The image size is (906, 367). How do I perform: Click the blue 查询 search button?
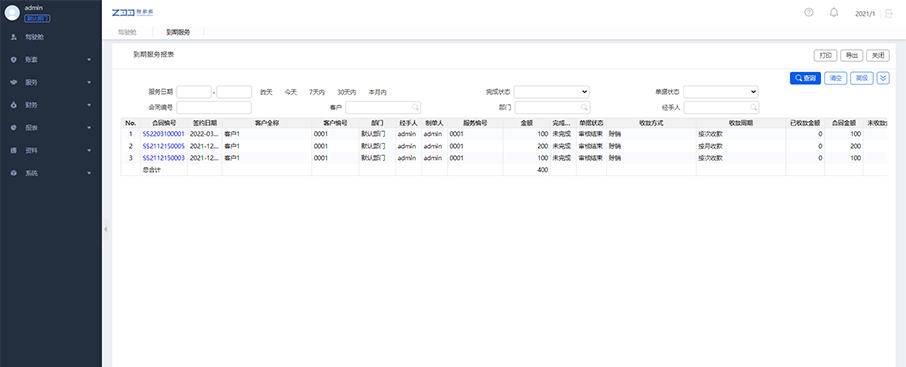point(805,78)
